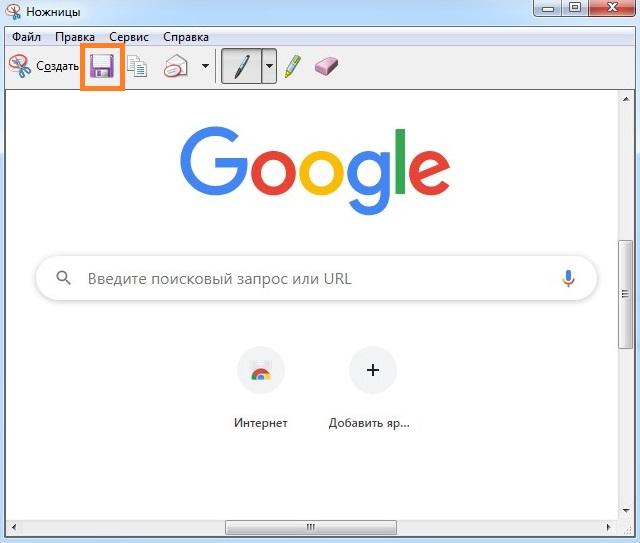Close the Ножницы window
Viewport: 640px width, 543px height.
(611, 8)
